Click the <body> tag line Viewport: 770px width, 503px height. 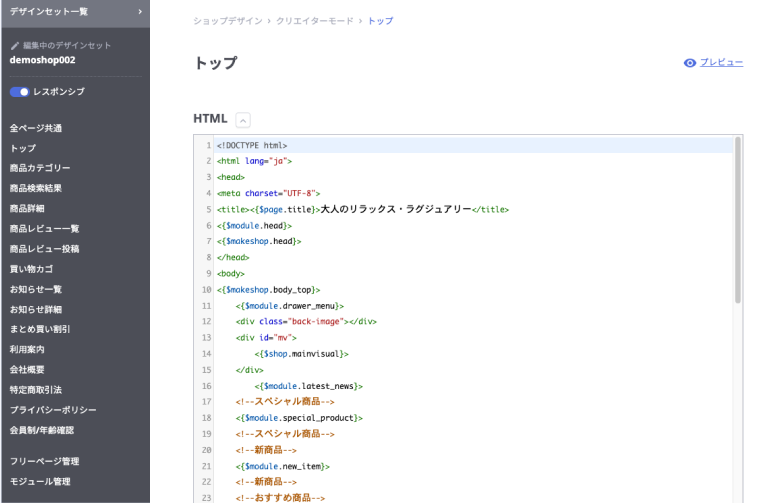point(230,274)
